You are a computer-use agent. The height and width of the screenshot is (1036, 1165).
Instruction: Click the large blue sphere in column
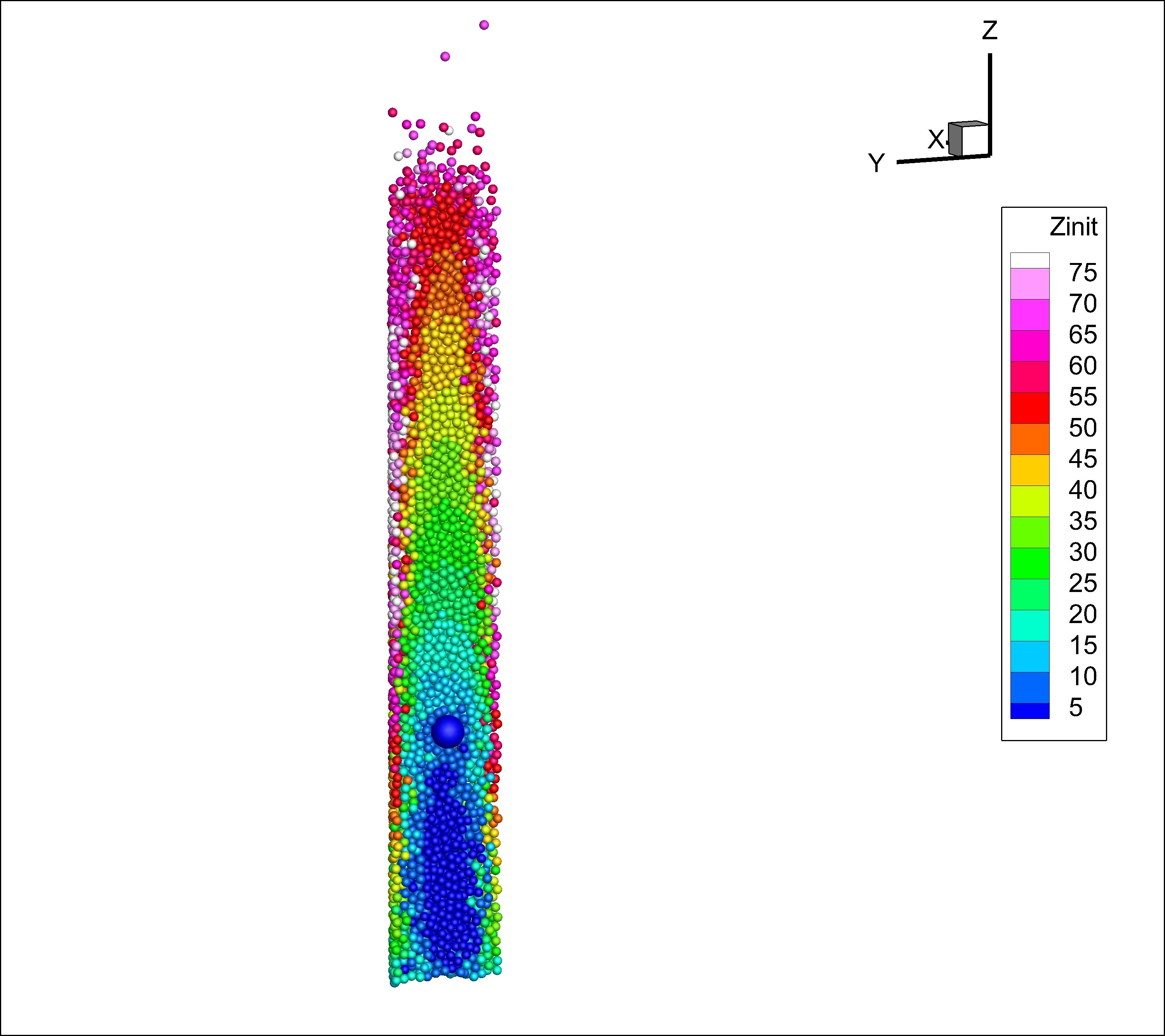[x=448, y=731]
